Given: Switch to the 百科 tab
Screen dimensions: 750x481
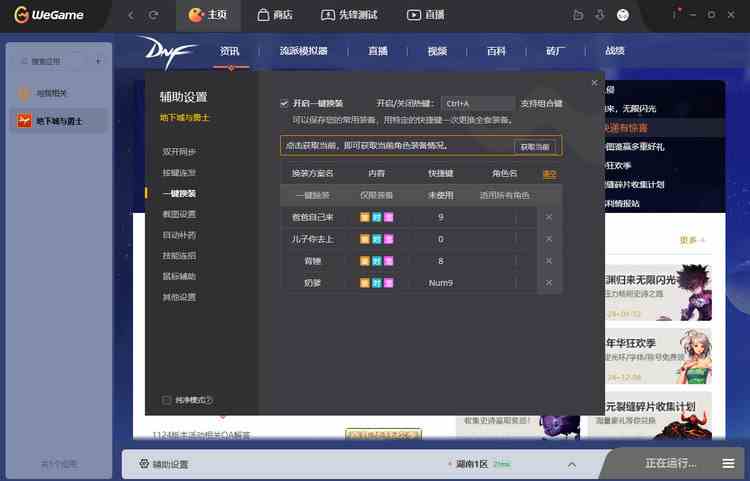Looking at the screenshot, I should coord(496,51).
